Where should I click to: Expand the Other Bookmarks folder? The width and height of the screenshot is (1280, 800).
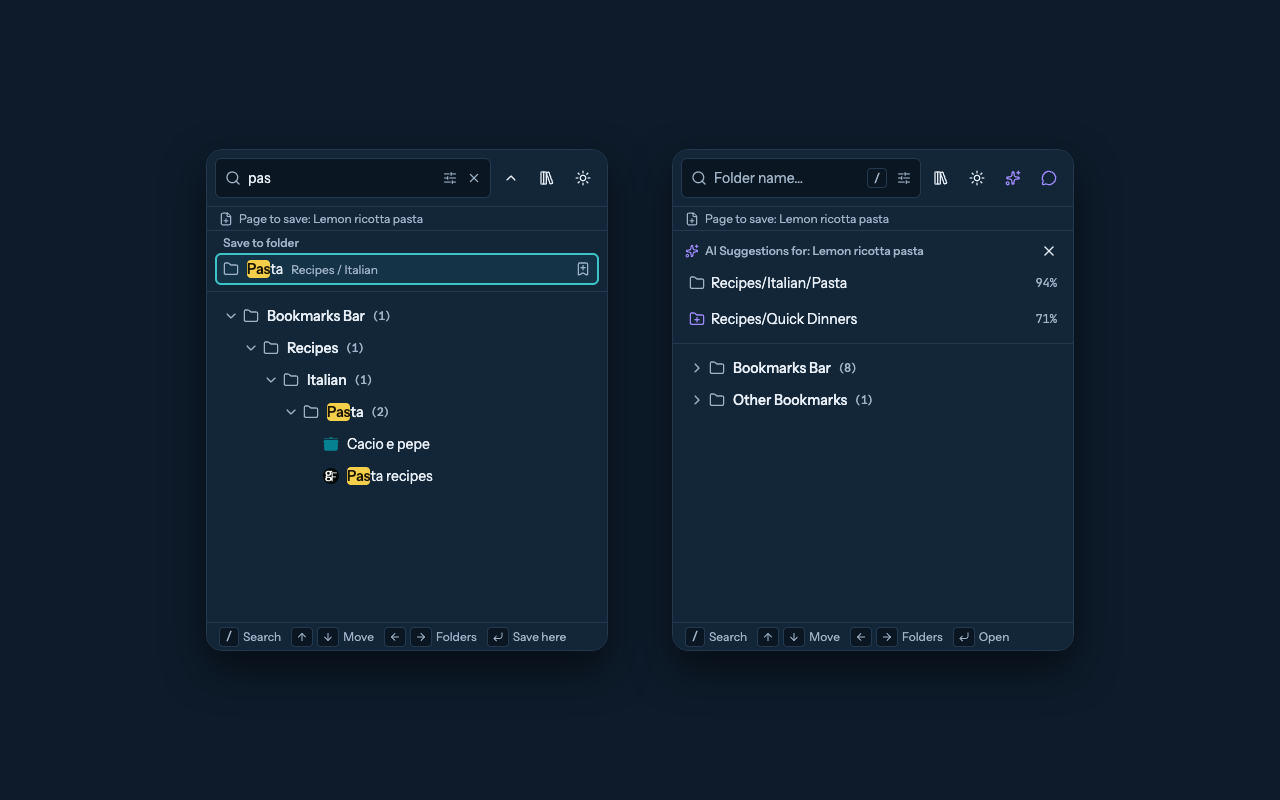pos(697,400)
